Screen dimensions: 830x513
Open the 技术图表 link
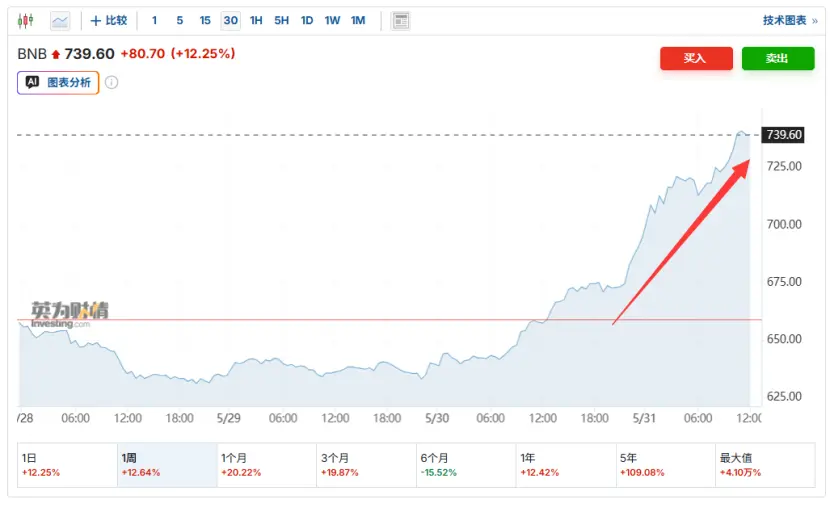pos(784,21)
